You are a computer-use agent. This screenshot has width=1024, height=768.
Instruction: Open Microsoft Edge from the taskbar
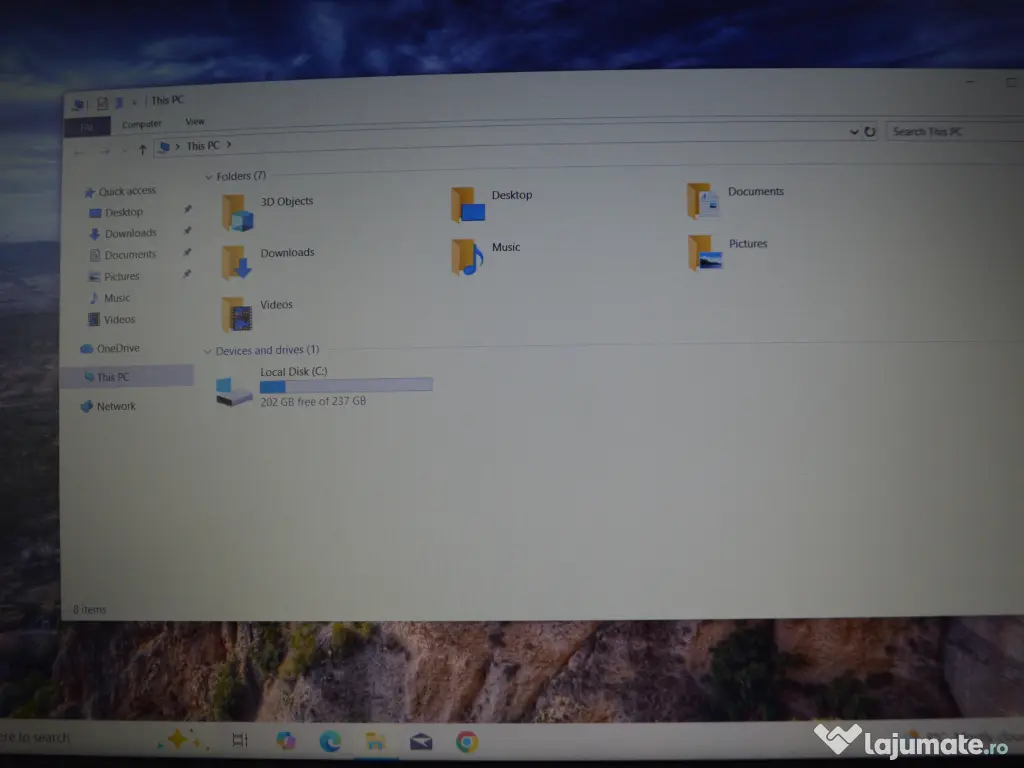tap(330, 741)
